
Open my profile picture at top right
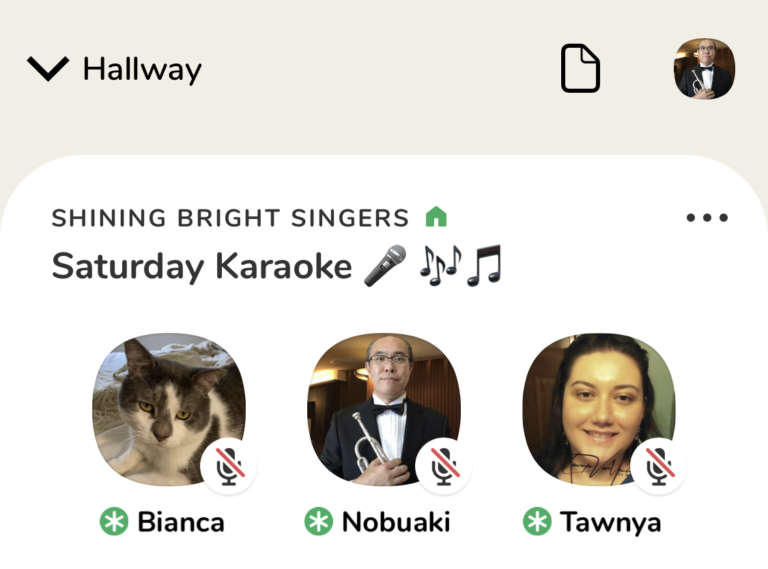click(x=704, y=69)
